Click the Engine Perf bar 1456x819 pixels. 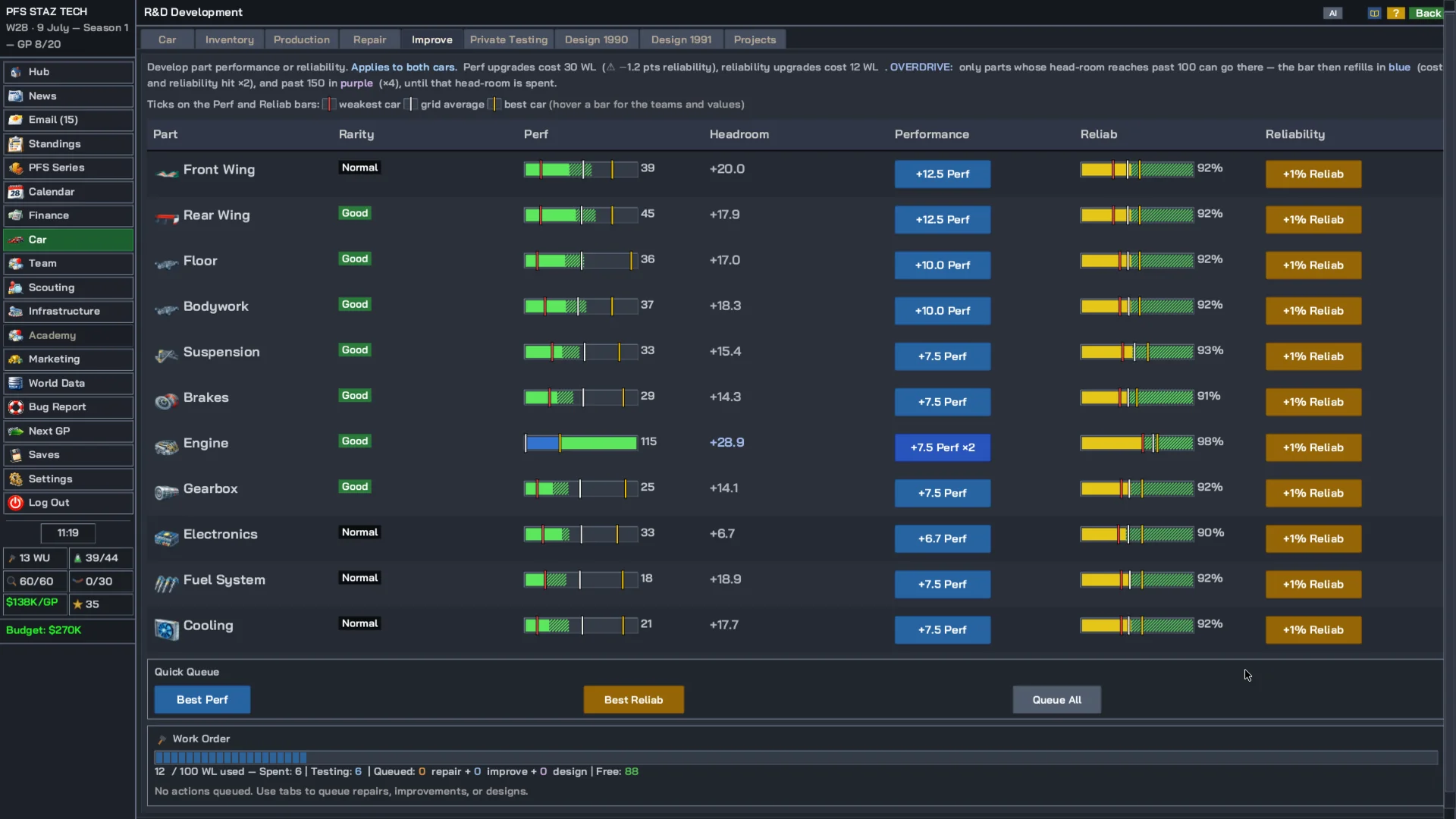click(581, 443)
